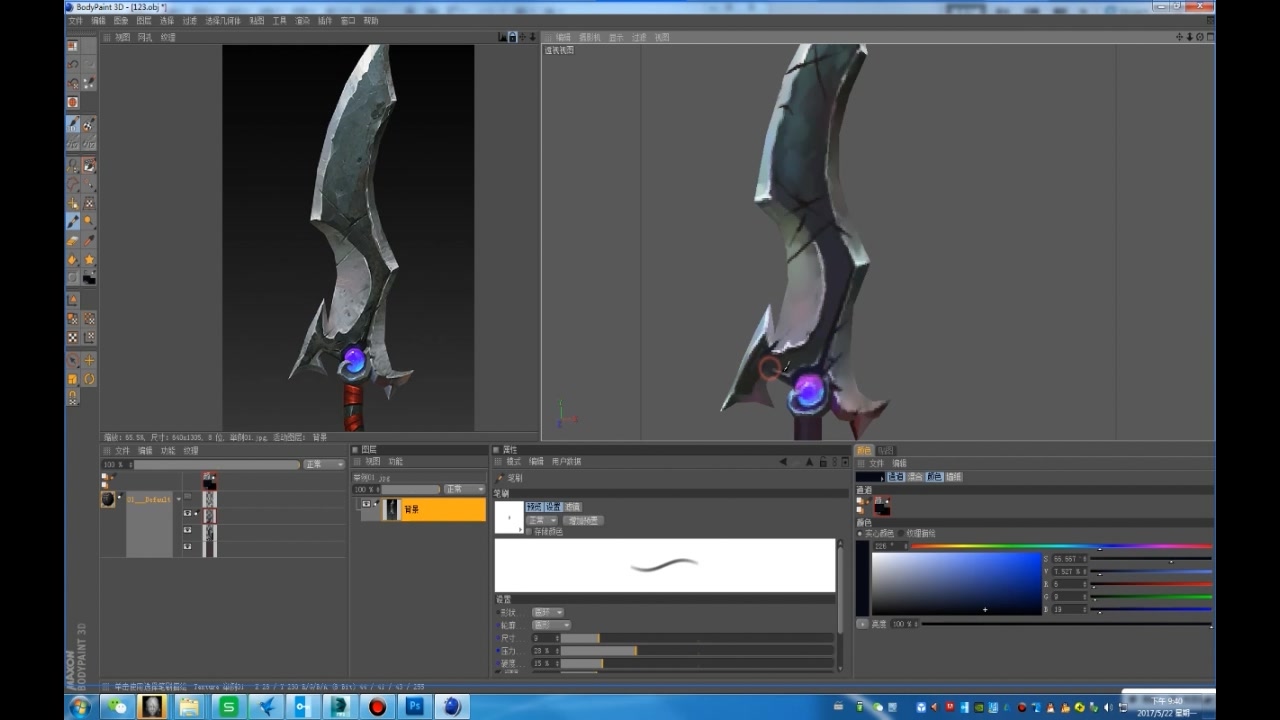
Task: Click the magnifier zoom tool
Action: pos(89,221)
